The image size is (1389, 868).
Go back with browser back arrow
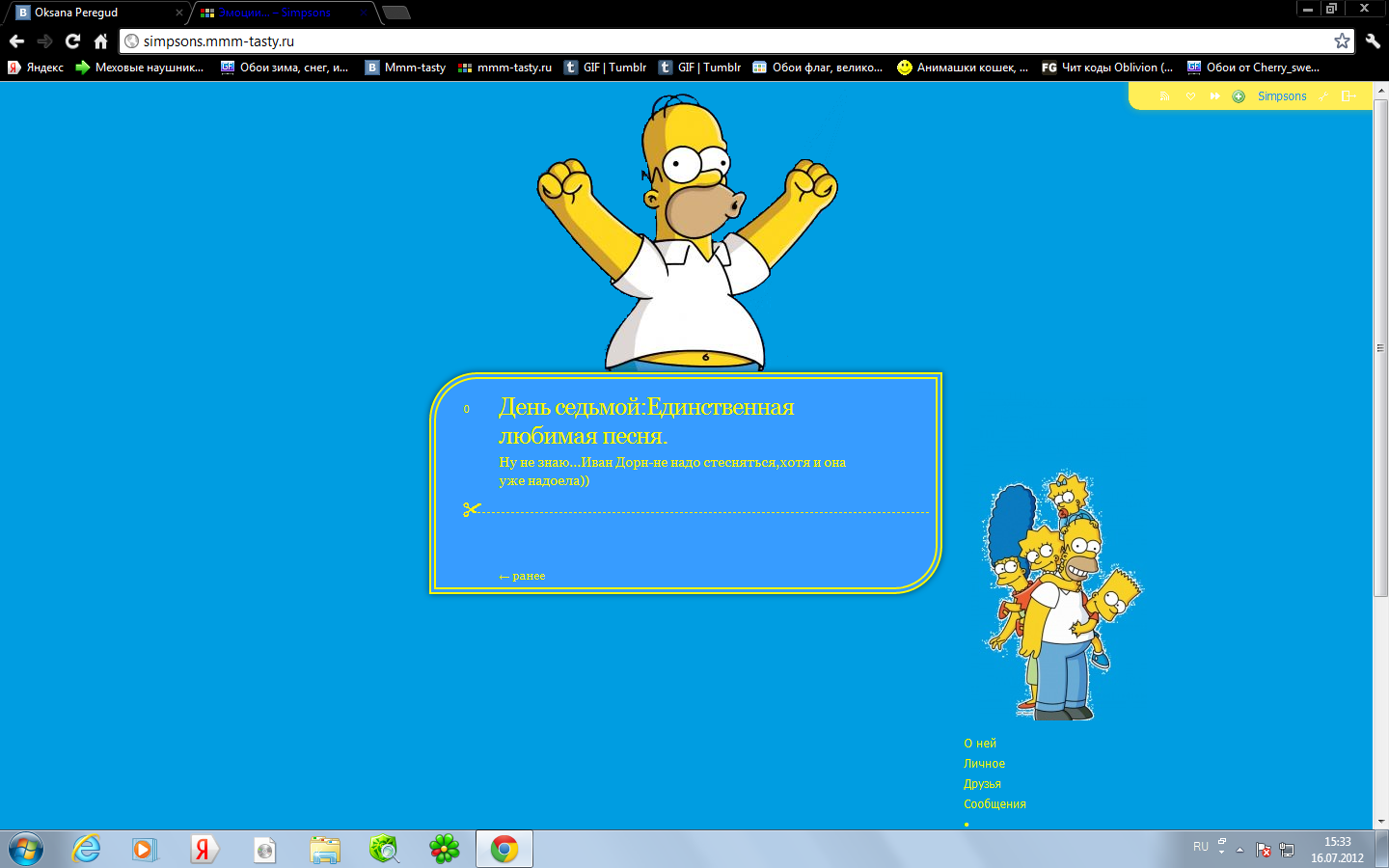(x=16, y=41)
